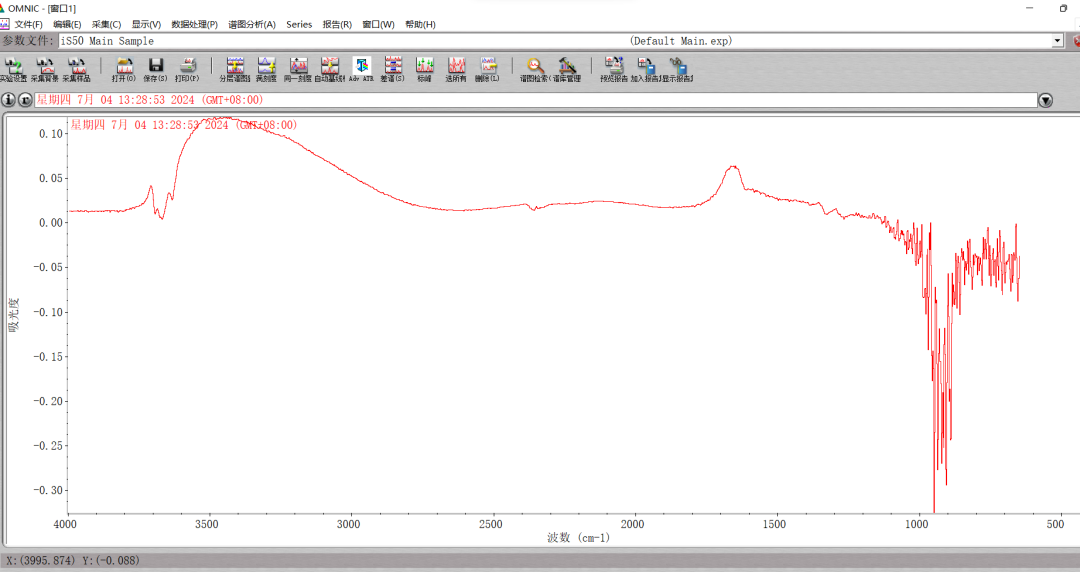The width and height of the screenshot is (1080, 572).
Task: Open 谱图检索 spectrum search
Action: (x=535, y=68)
